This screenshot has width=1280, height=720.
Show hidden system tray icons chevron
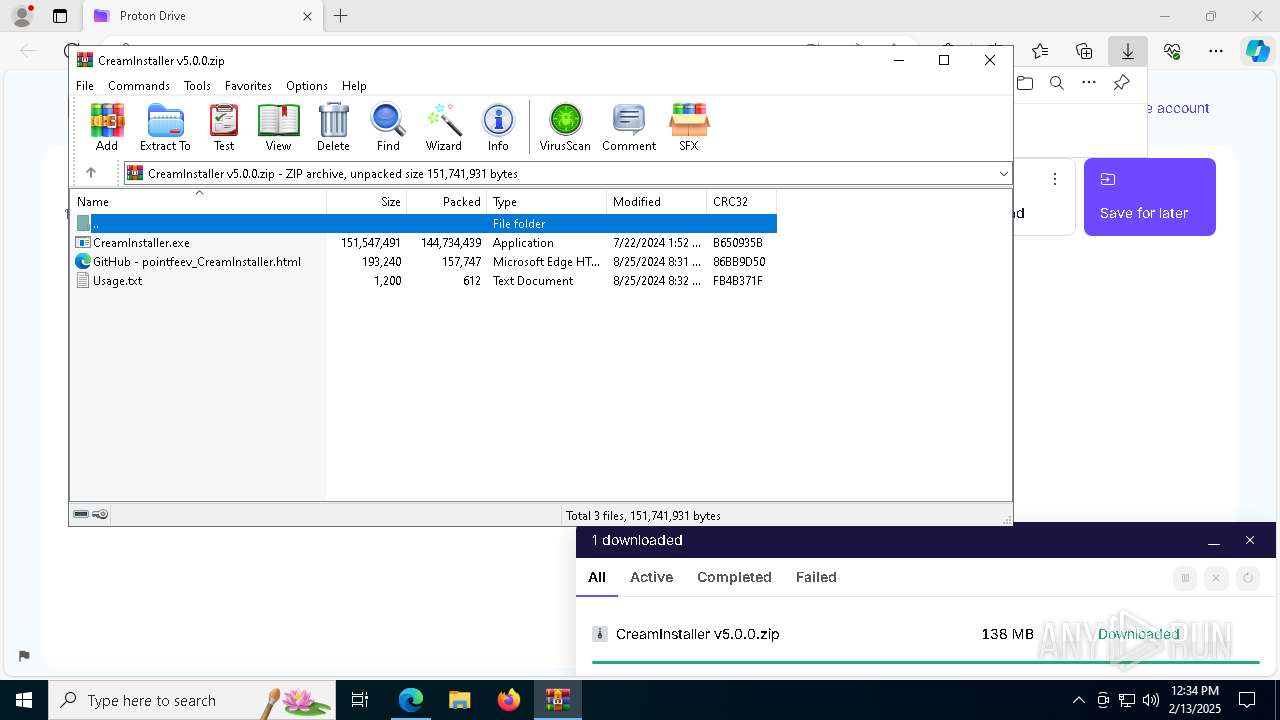[1078, 700]
